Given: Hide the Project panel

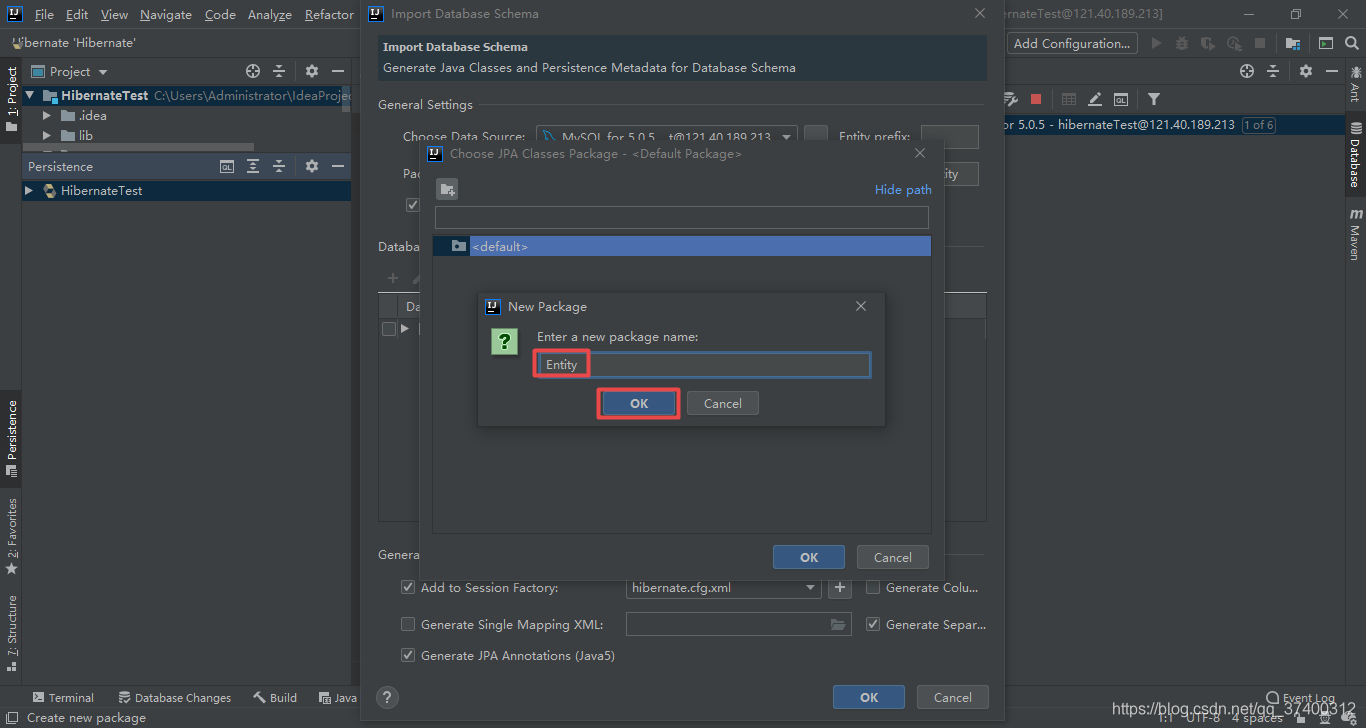Looking at the screenshot, I should 338,71.
